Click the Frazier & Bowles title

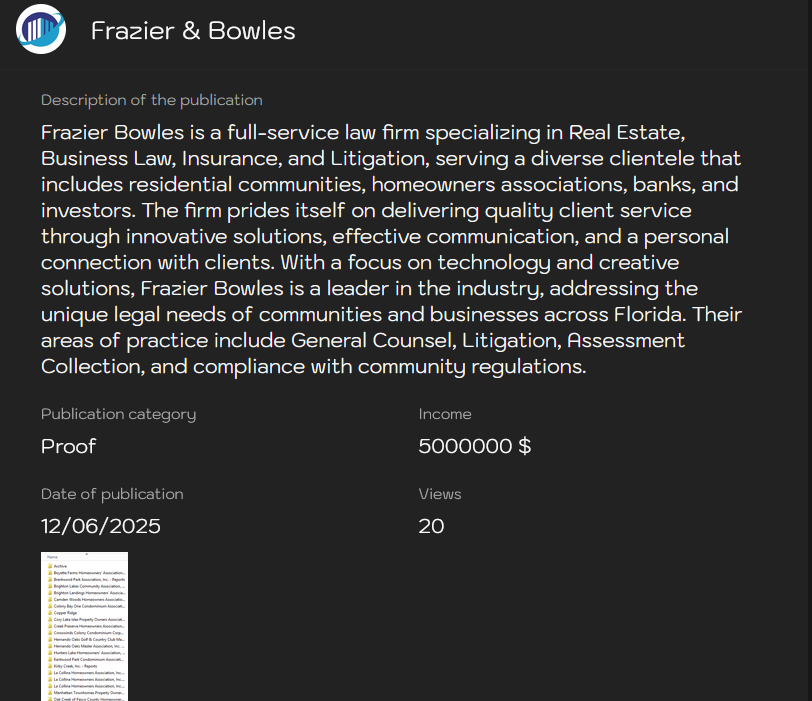(193, 31)
